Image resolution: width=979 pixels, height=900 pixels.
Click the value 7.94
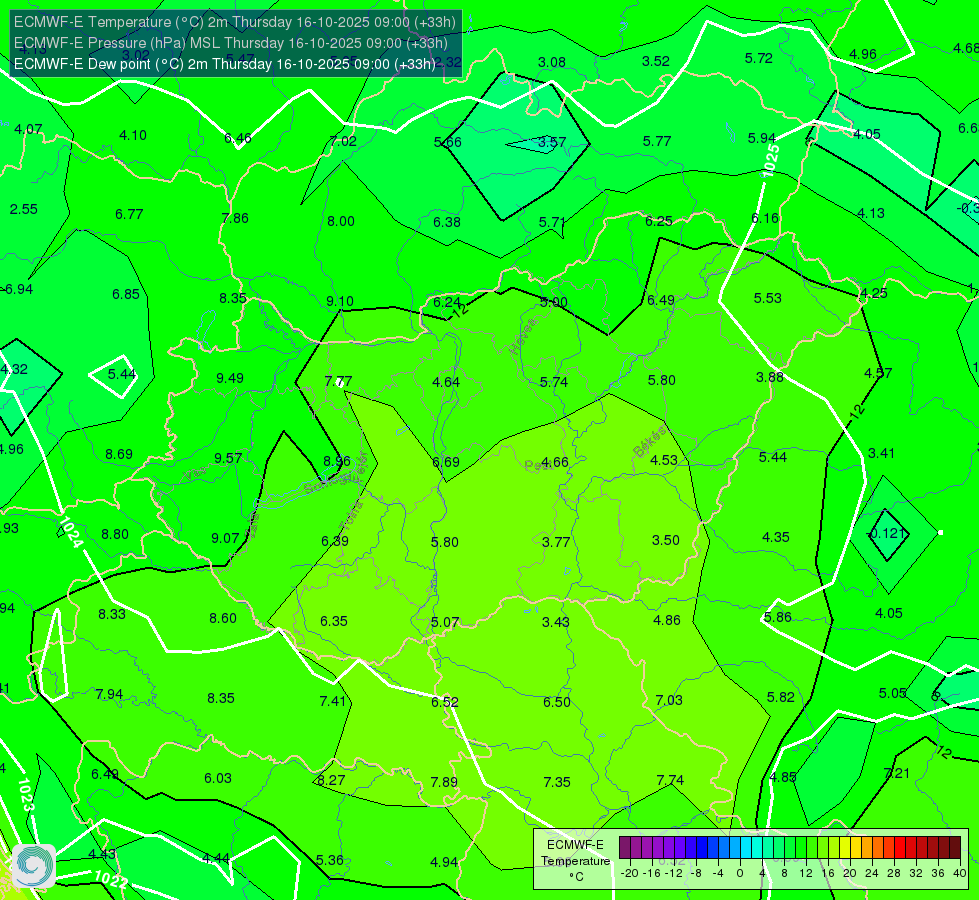pyautogui.click(x=109, y=695)
